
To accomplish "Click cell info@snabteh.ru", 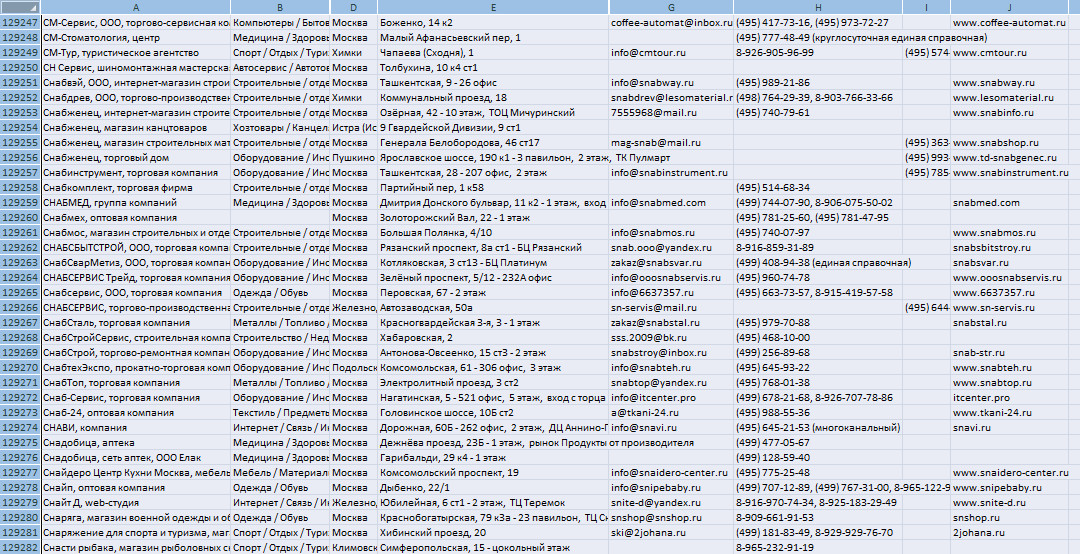I will click(672, 367).
